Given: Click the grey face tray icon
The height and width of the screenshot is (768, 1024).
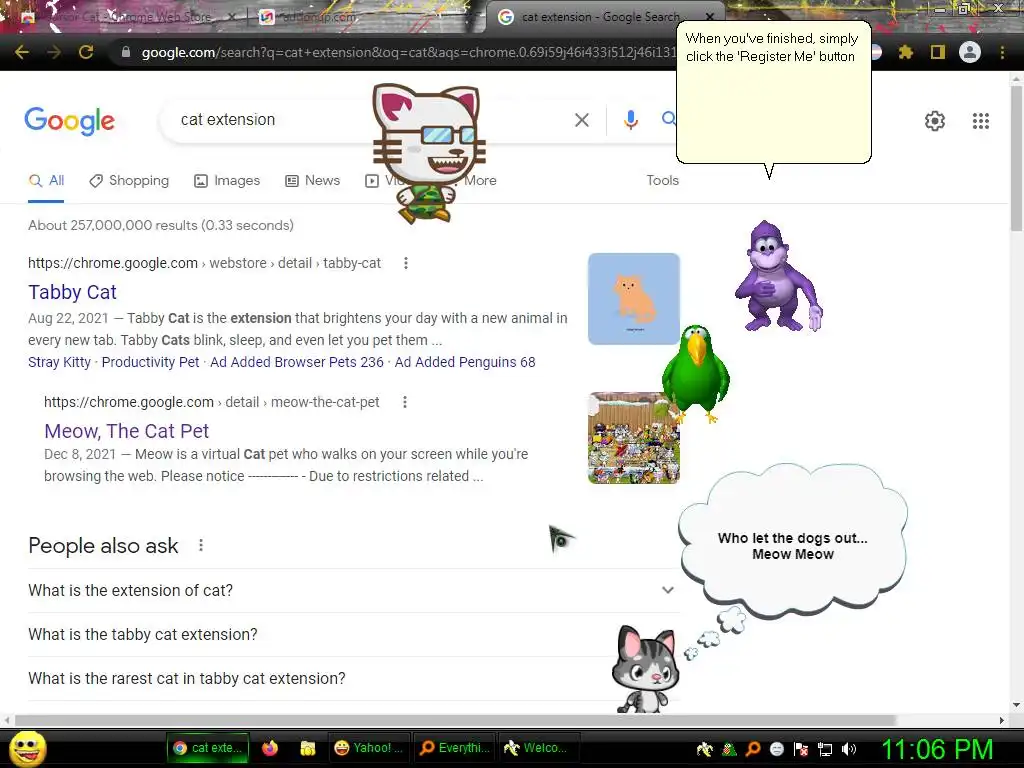Looking at the screenshot, I should (777, 749).
